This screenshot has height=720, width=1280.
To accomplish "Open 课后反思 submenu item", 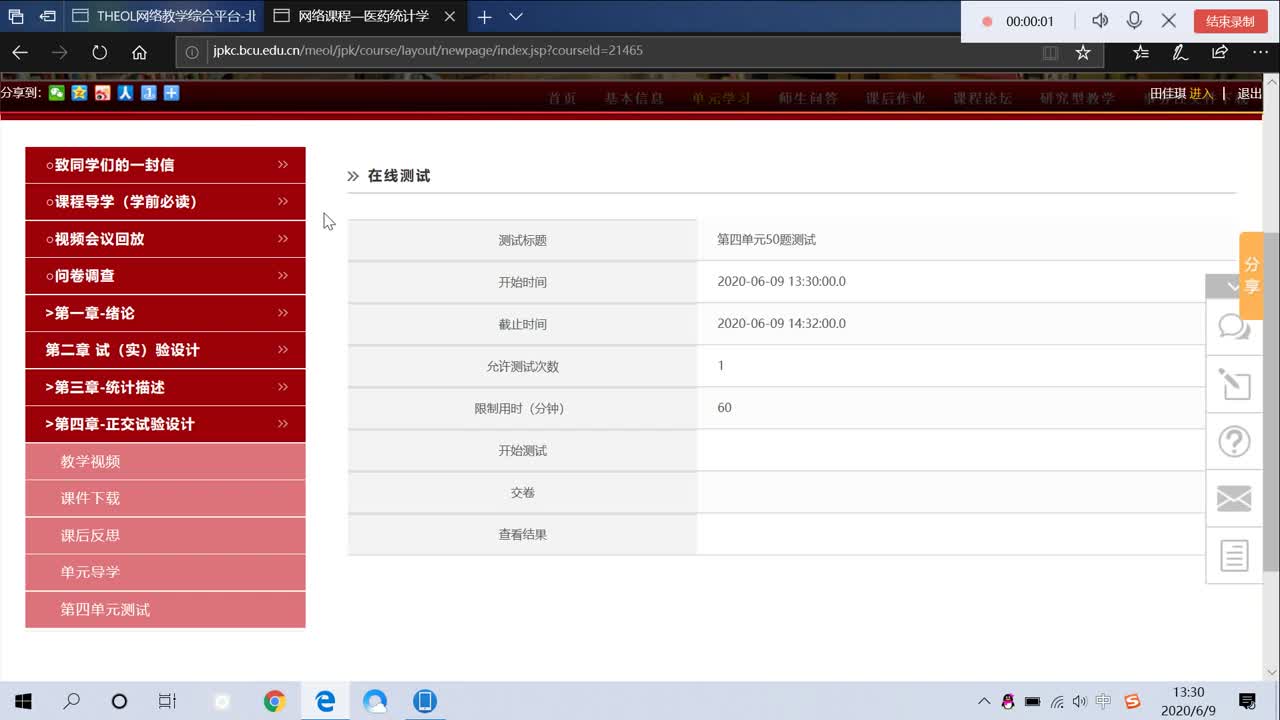I will coord(165,535).
